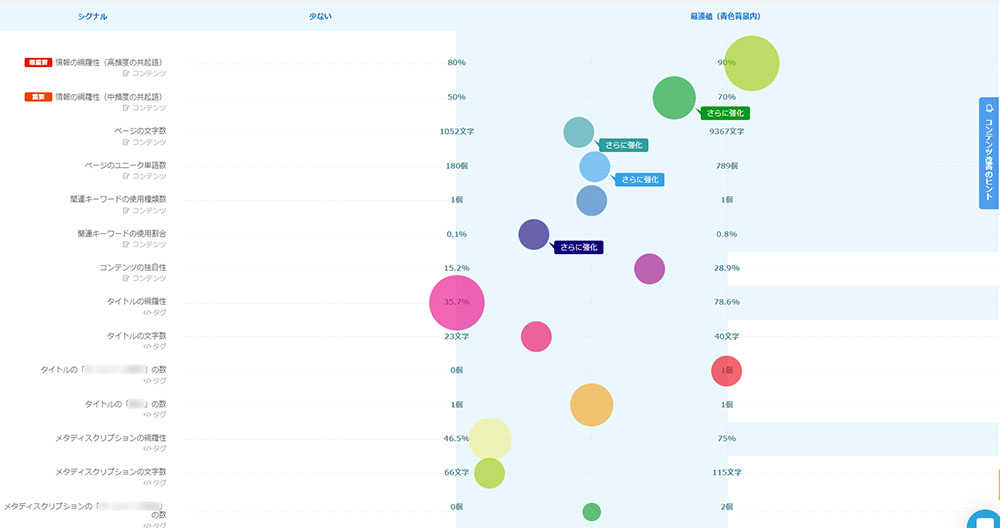
Task: Click the pale yellow bubble for メタディスクリプションの網羅性
Action: tap(489, 439)
